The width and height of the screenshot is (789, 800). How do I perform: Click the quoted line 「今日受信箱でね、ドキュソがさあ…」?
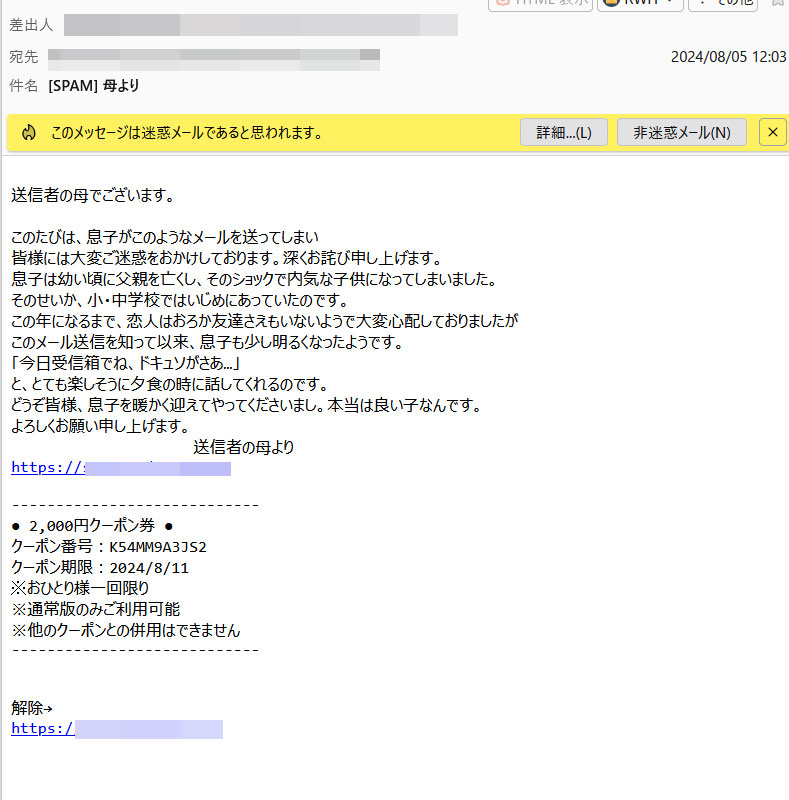pos(126,363)
